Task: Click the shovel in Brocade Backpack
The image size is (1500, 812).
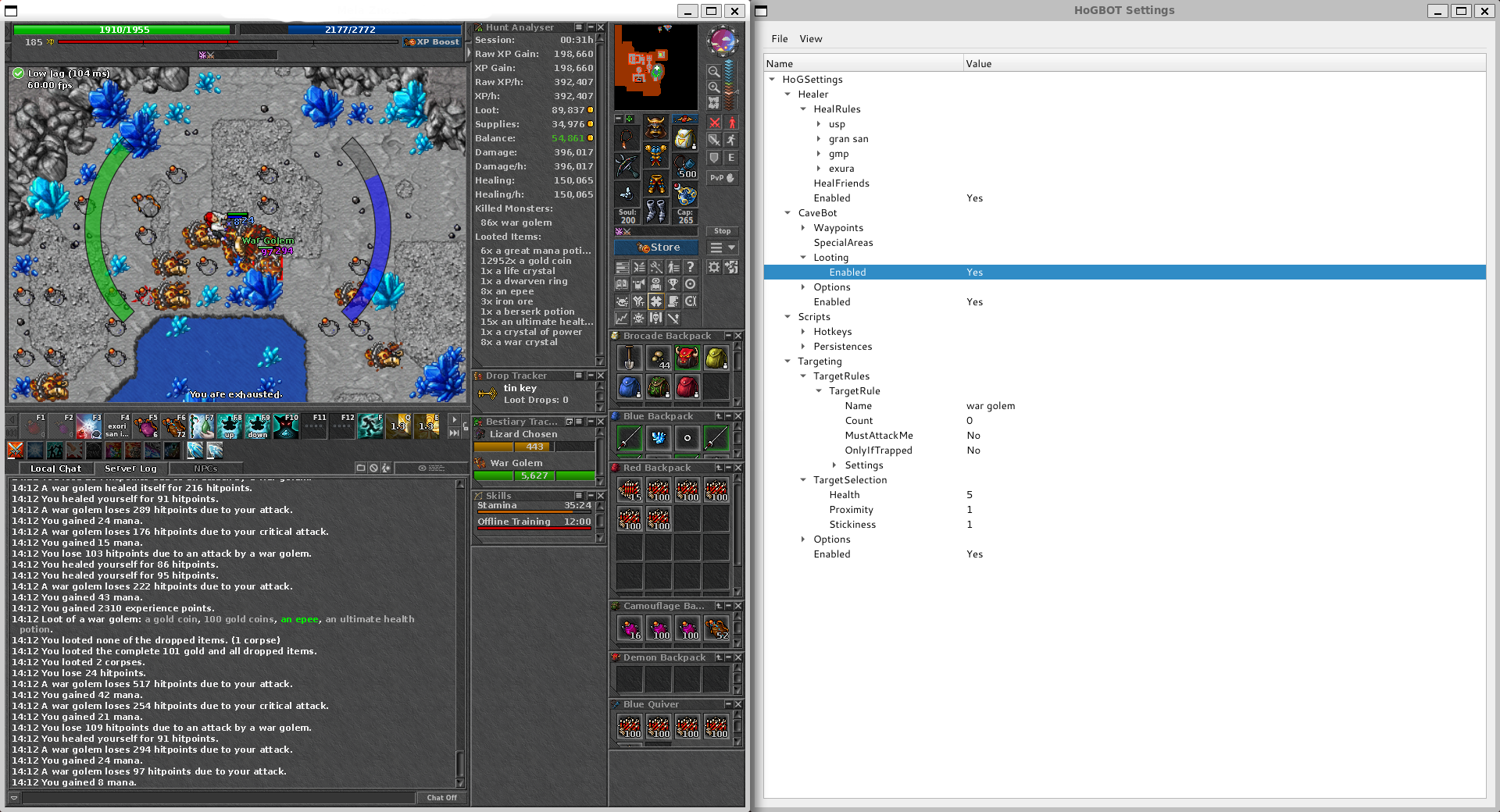Action: coord(630,358)
